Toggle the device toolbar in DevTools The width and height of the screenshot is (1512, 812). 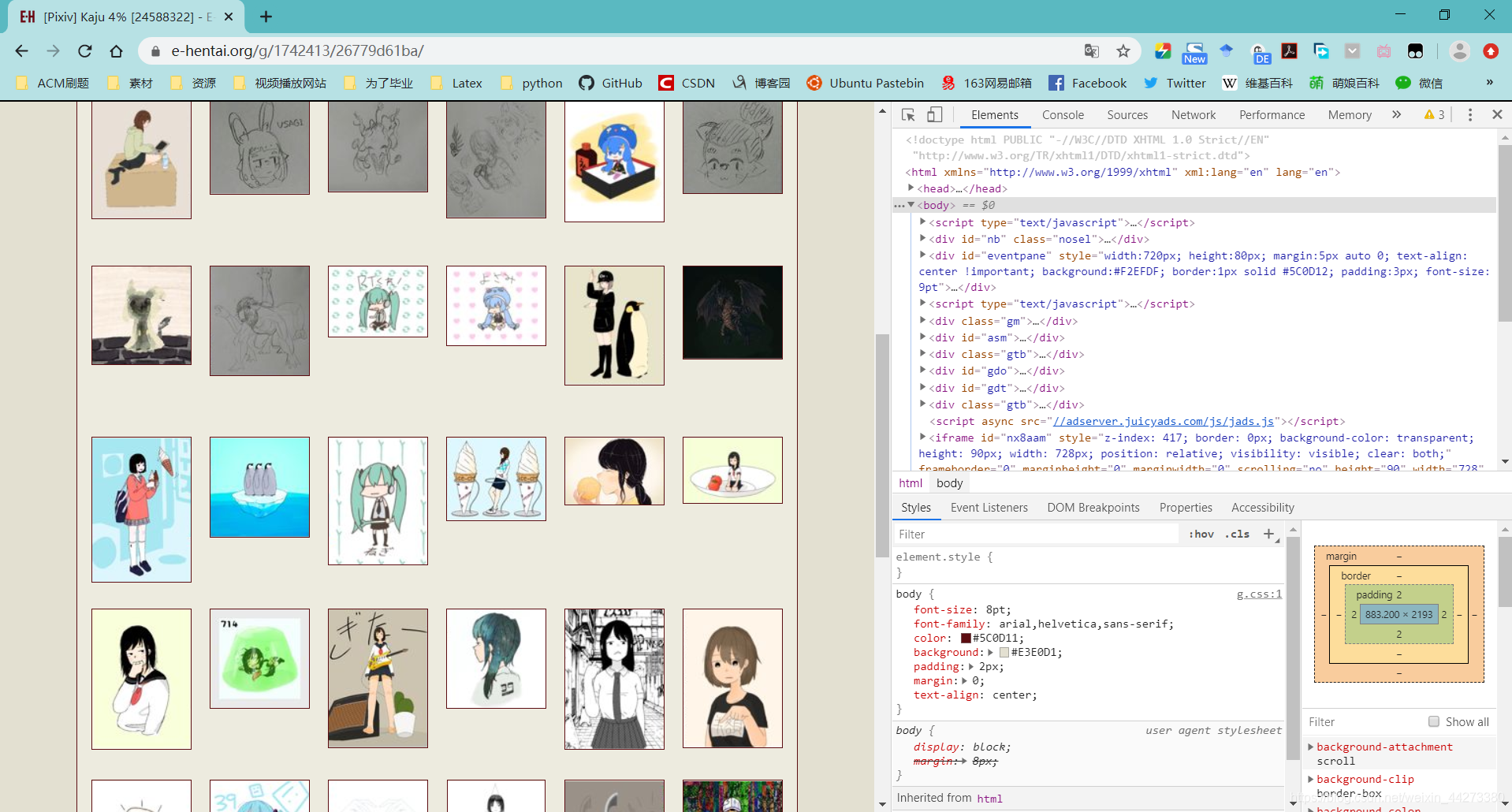click(934, 115)
